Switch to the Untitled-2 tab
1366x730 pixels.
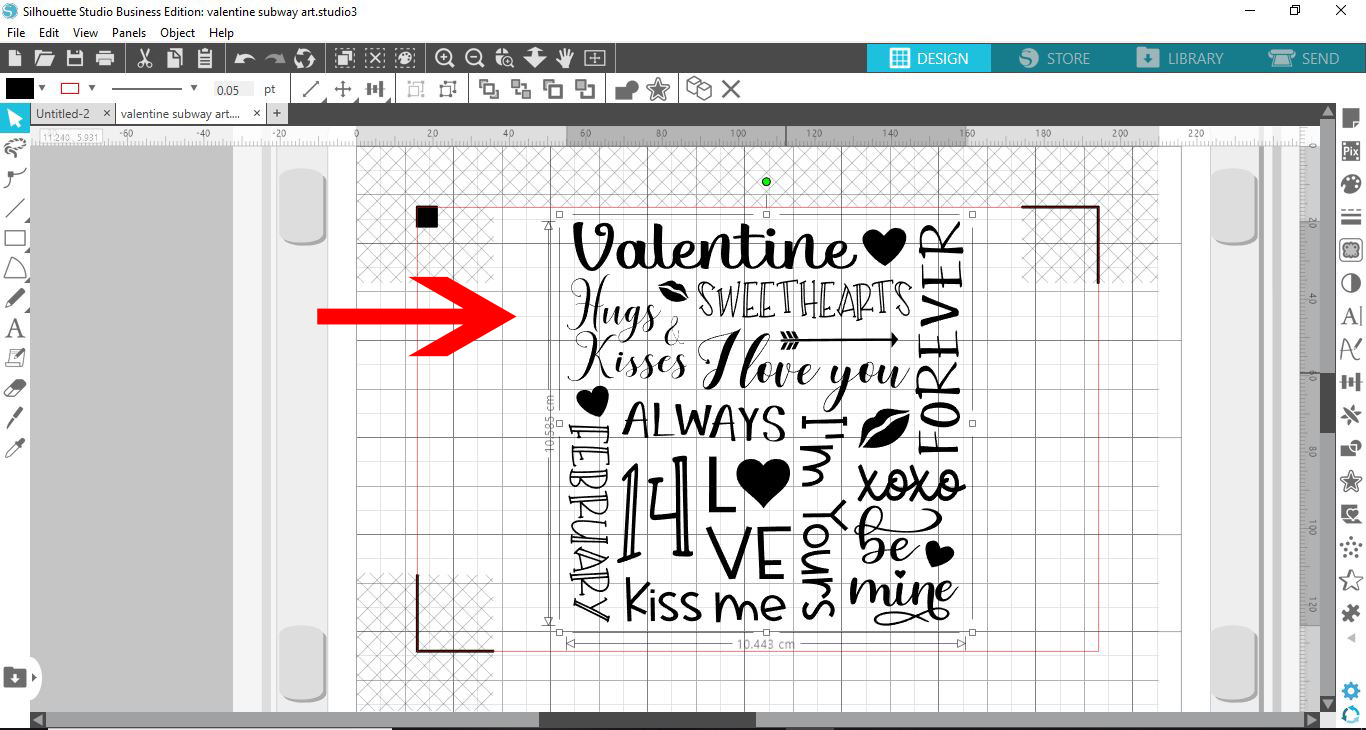point(63,114)
